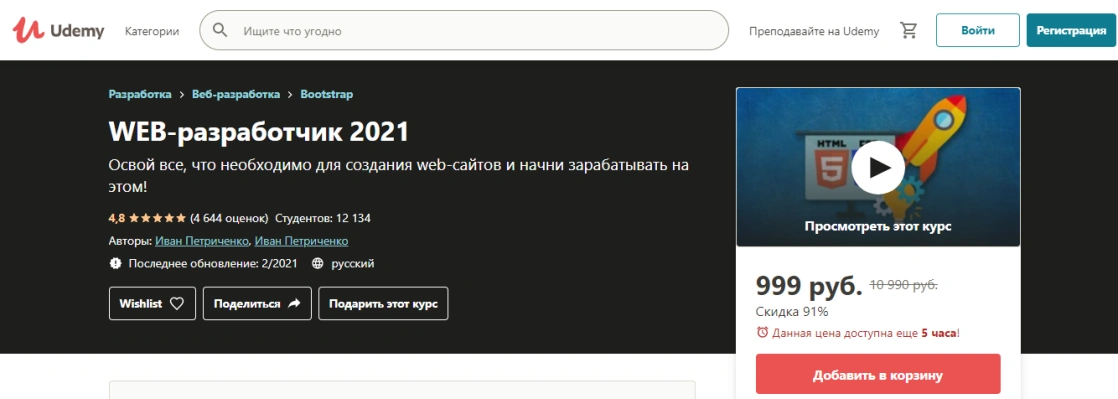Click the globe language icon
1118x399 pixels.
pos(318,264)
